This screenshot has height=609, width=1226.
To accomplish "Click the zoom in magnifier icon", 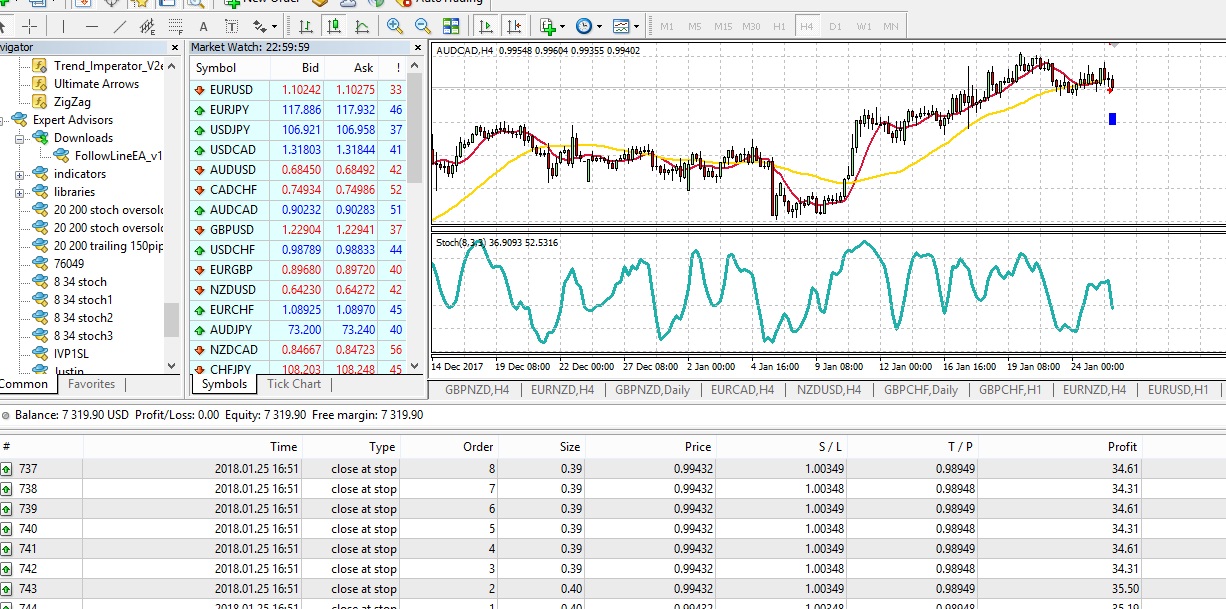I will point(395,27).
